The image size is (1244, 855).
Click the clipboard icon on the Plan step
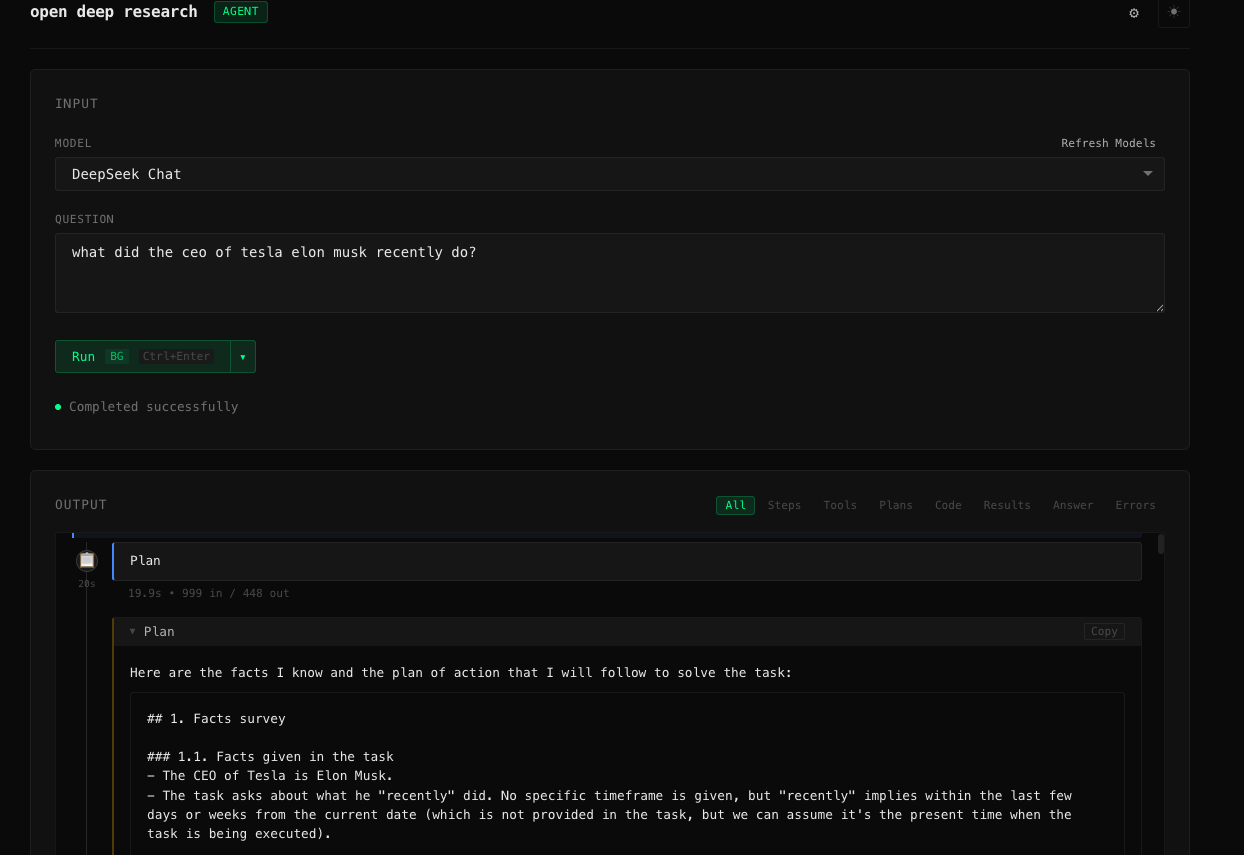click(87, 559)
